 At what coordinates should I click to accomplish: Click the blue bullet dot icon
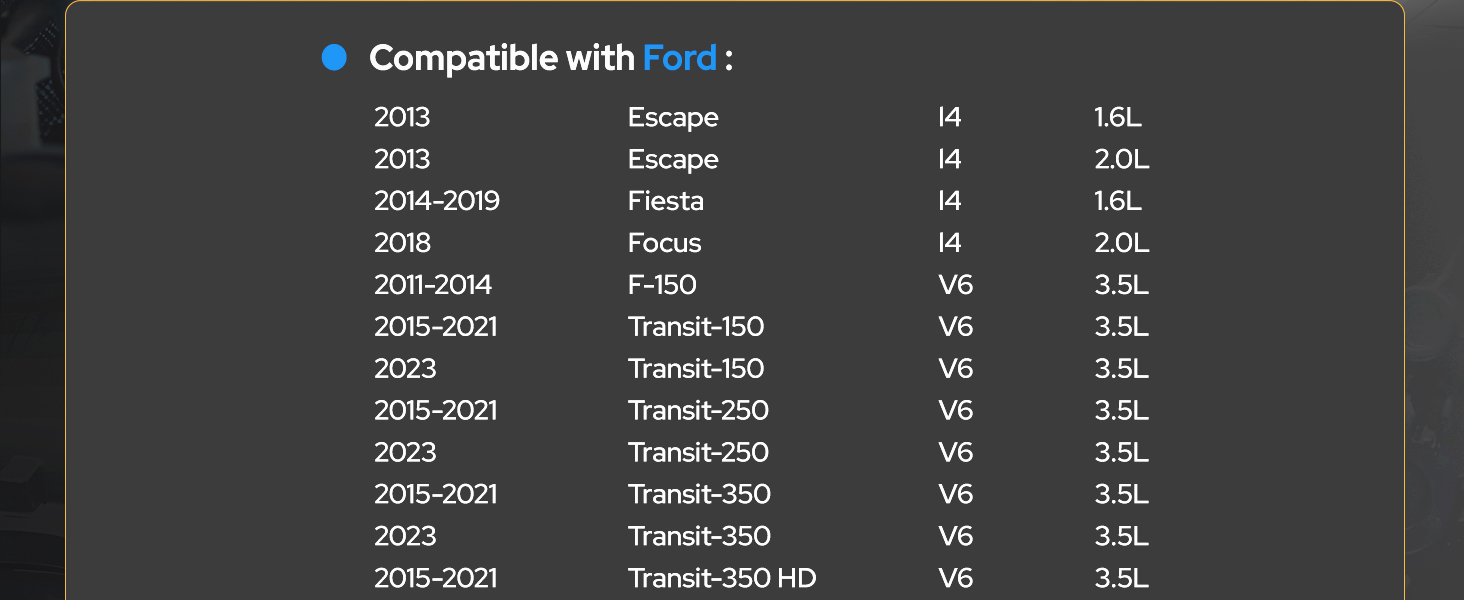pos(334,58)
